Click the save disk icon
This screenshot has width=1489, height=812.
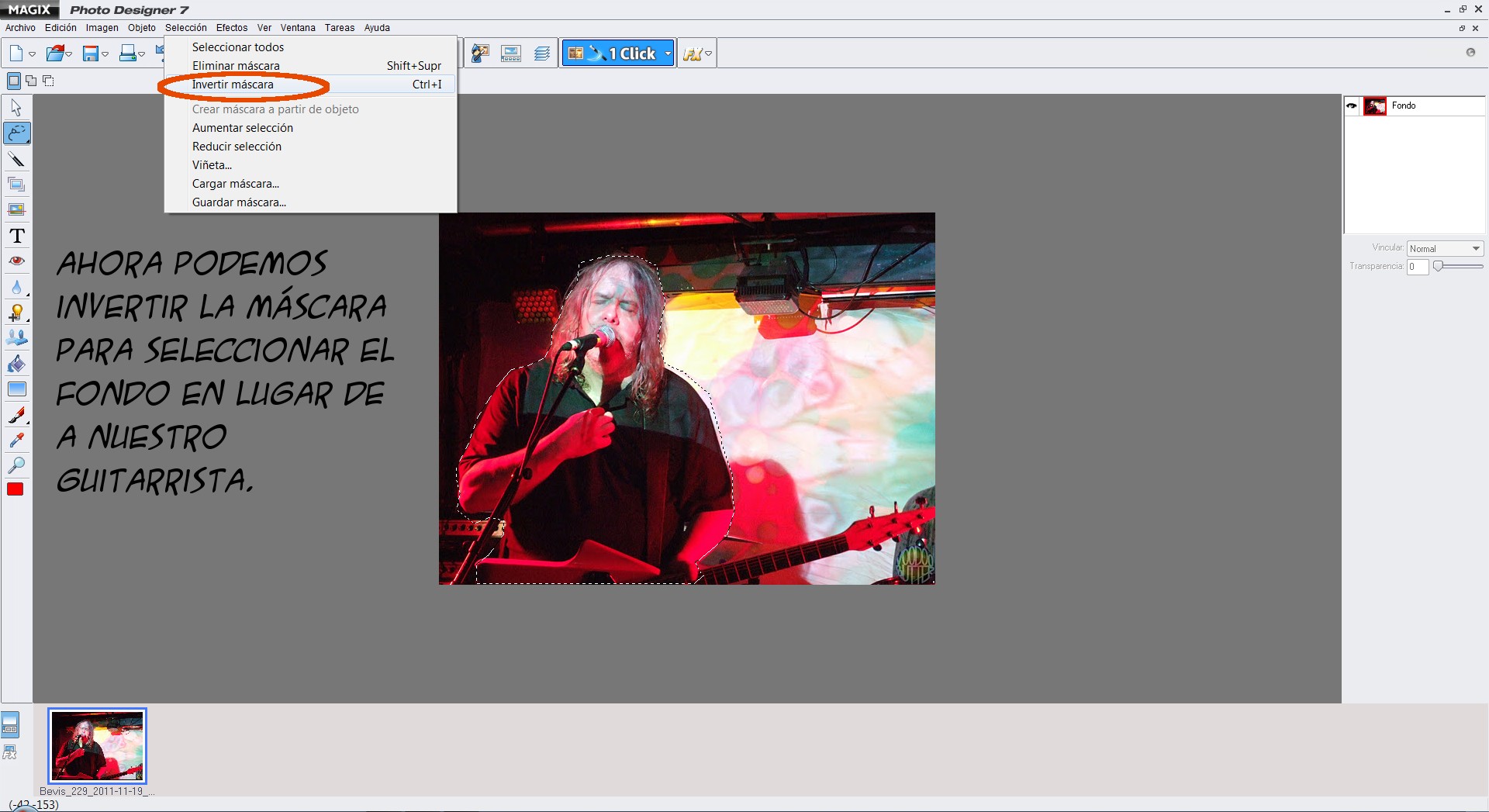click(x=91, y=54)
